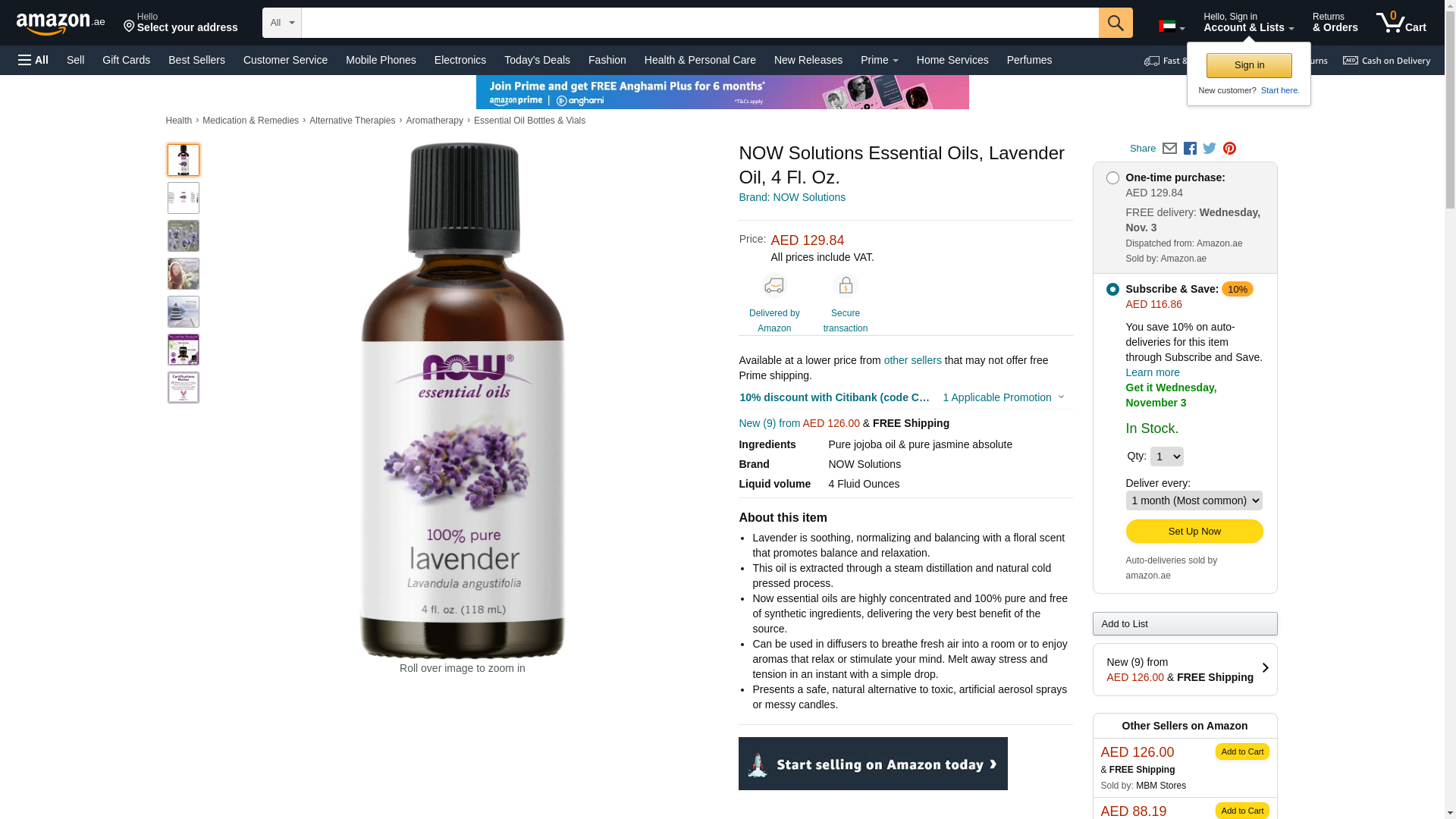Click the Amazon.ae logo
This screenshot has height=819, width=1456.
point(61,24)
